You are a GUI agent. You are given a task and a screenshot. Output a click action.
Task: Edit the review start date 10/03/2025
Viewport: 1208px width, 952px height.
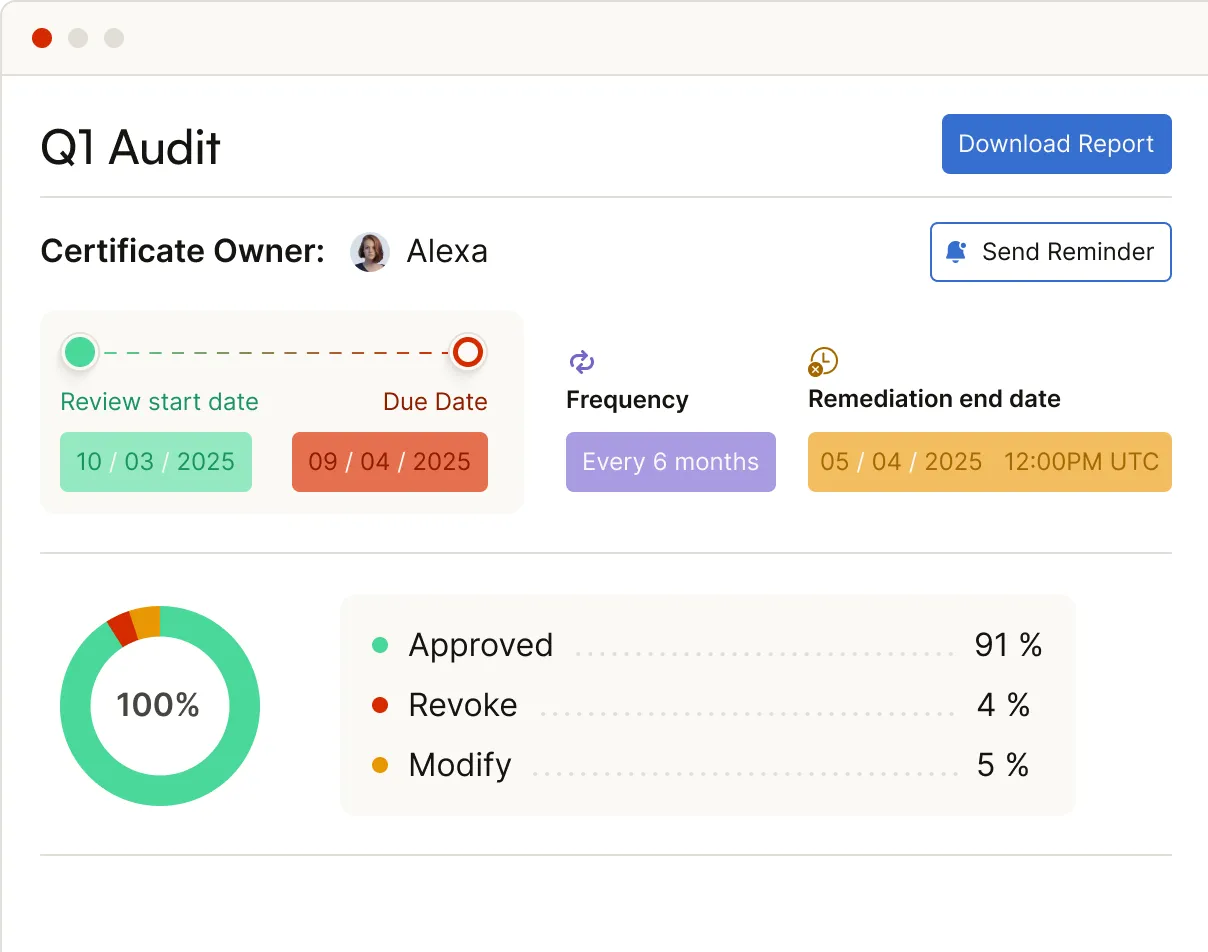(x=156, y=462)
